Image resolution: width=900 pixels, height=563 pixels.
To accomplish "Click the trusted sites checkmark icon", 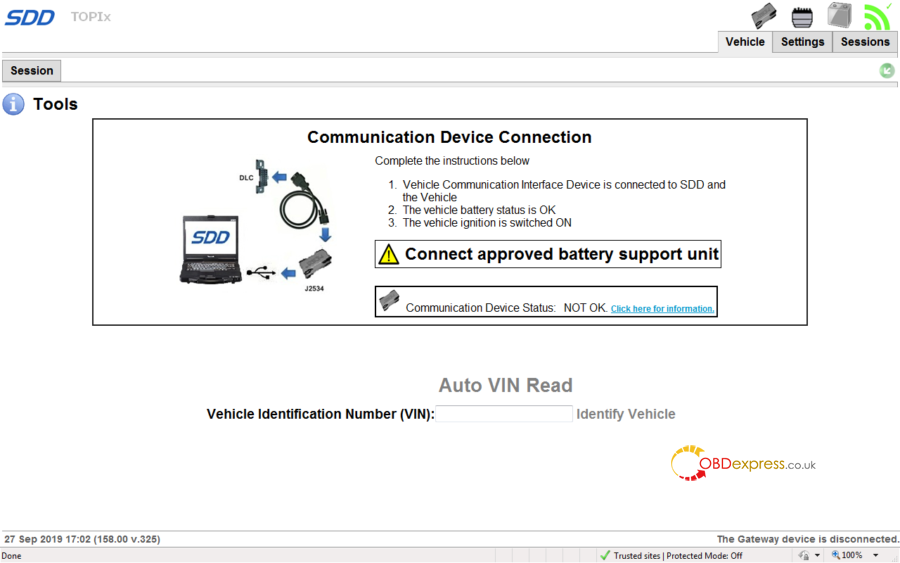I will (x=605, y=556).
